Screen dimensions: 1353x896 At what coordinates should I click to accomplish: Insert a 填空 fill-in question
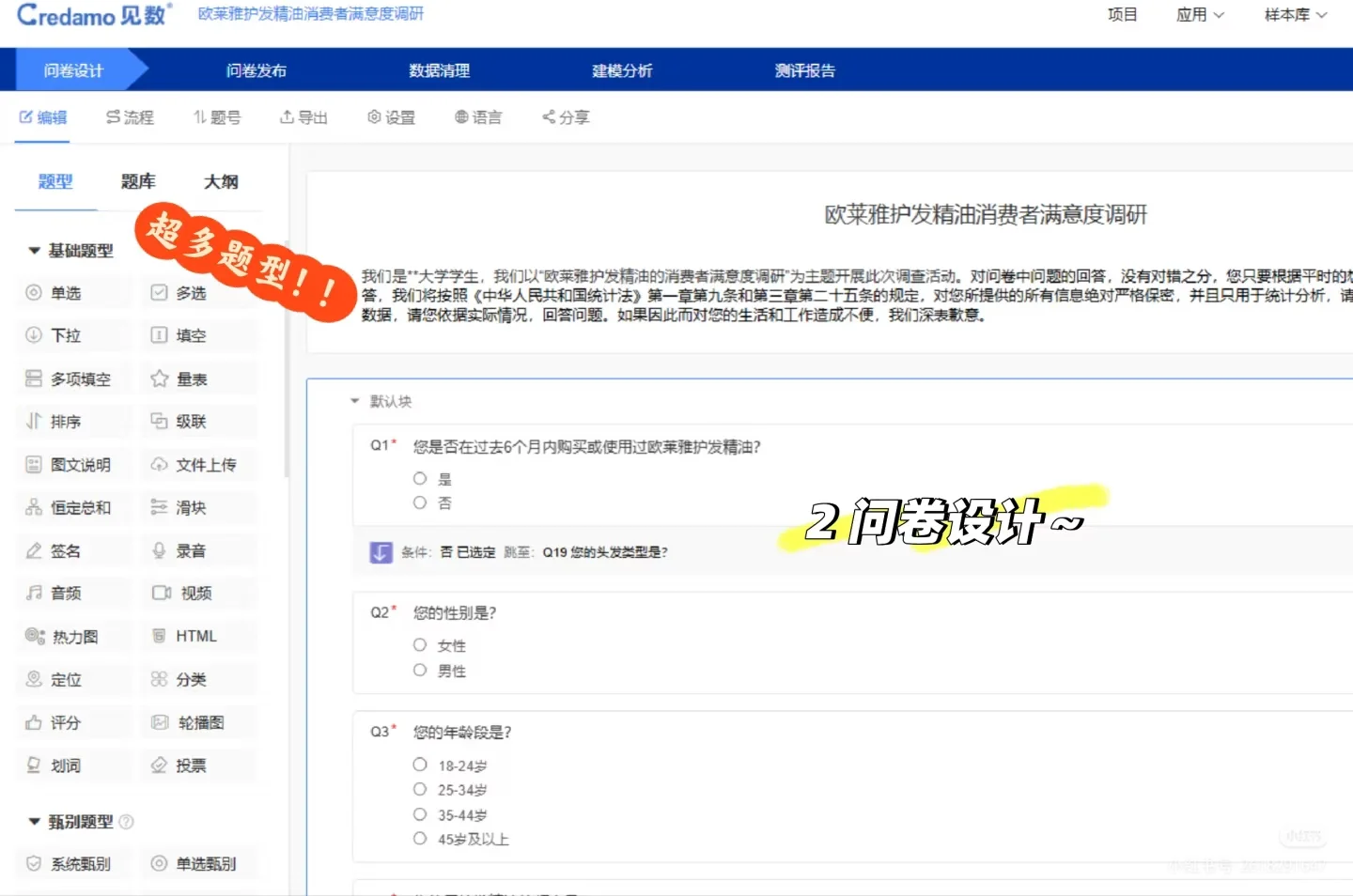point(198,335)
